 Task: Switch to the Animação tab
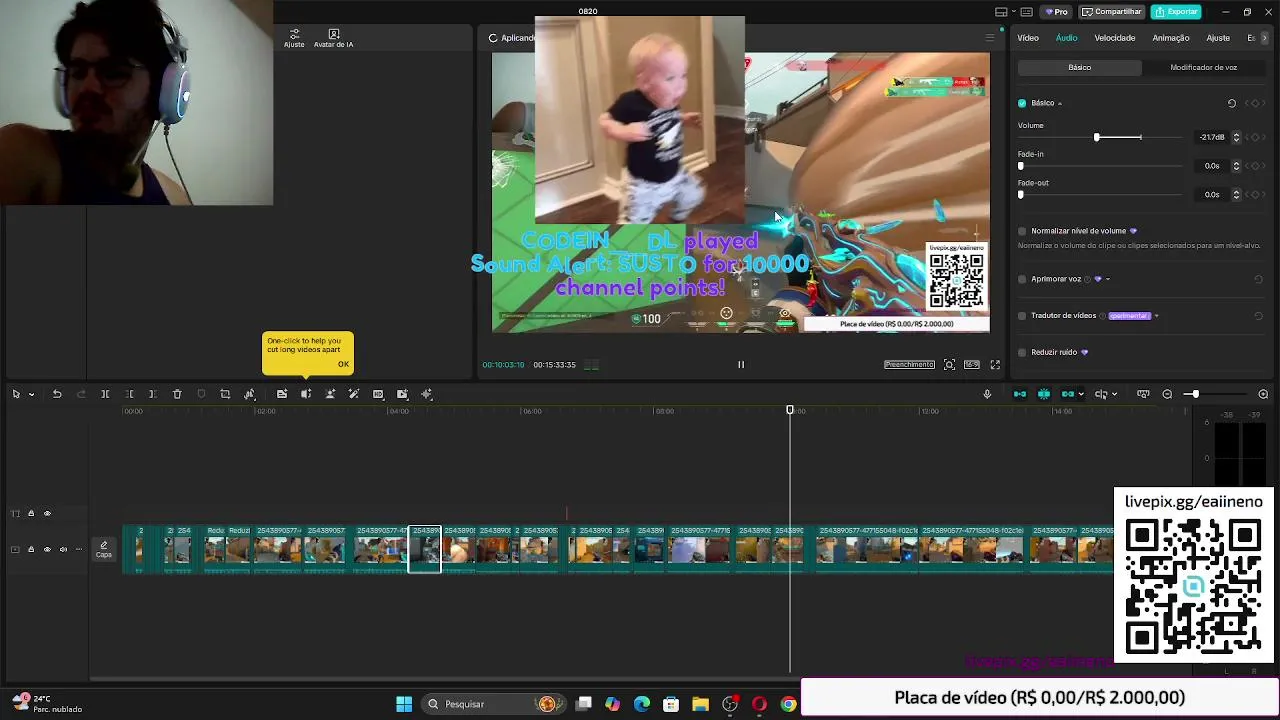tap(1170, 38)
